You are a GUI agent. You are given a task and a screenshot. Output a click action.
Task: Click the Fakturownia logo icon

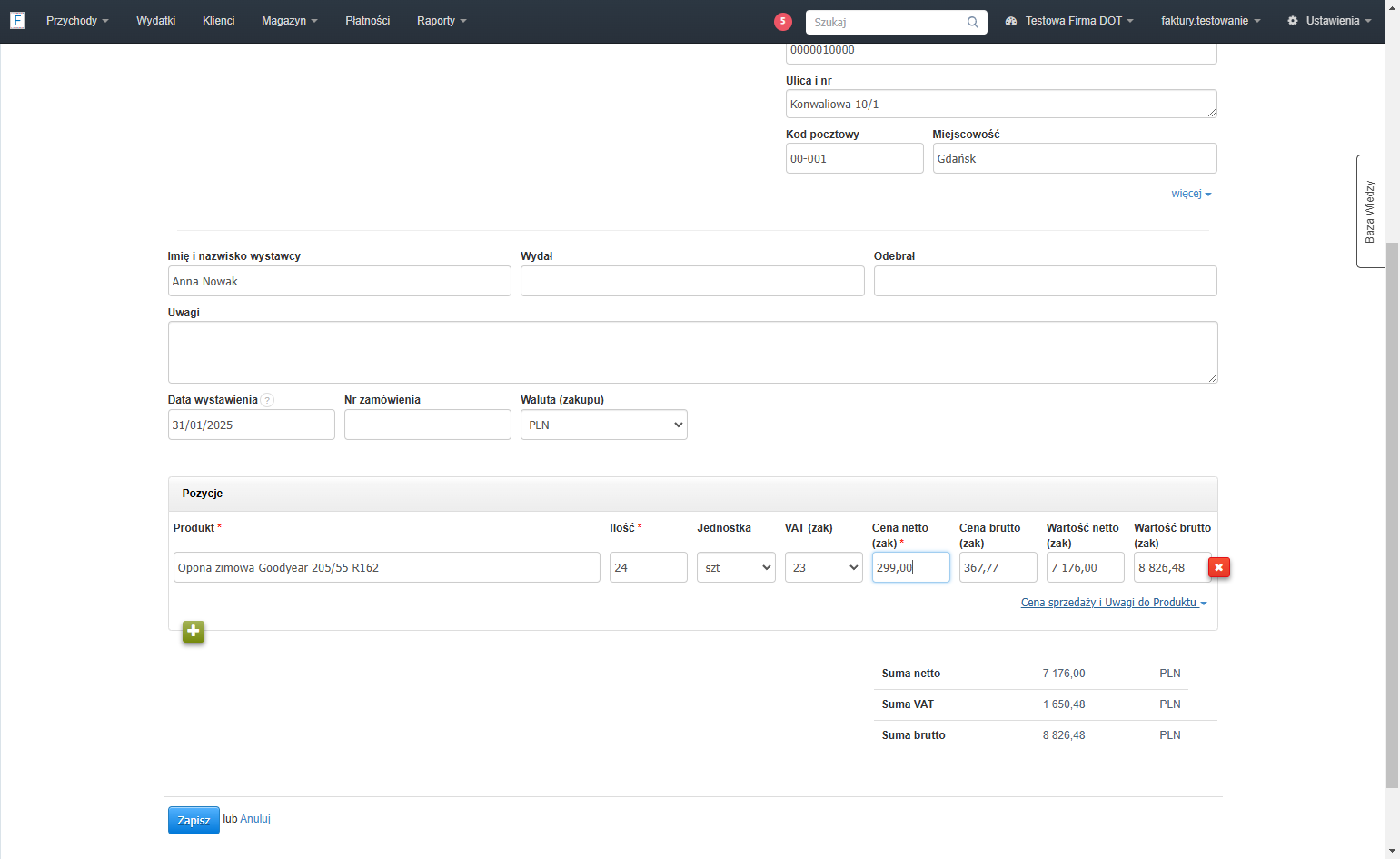pyautogui.click(x=17, y=20)
